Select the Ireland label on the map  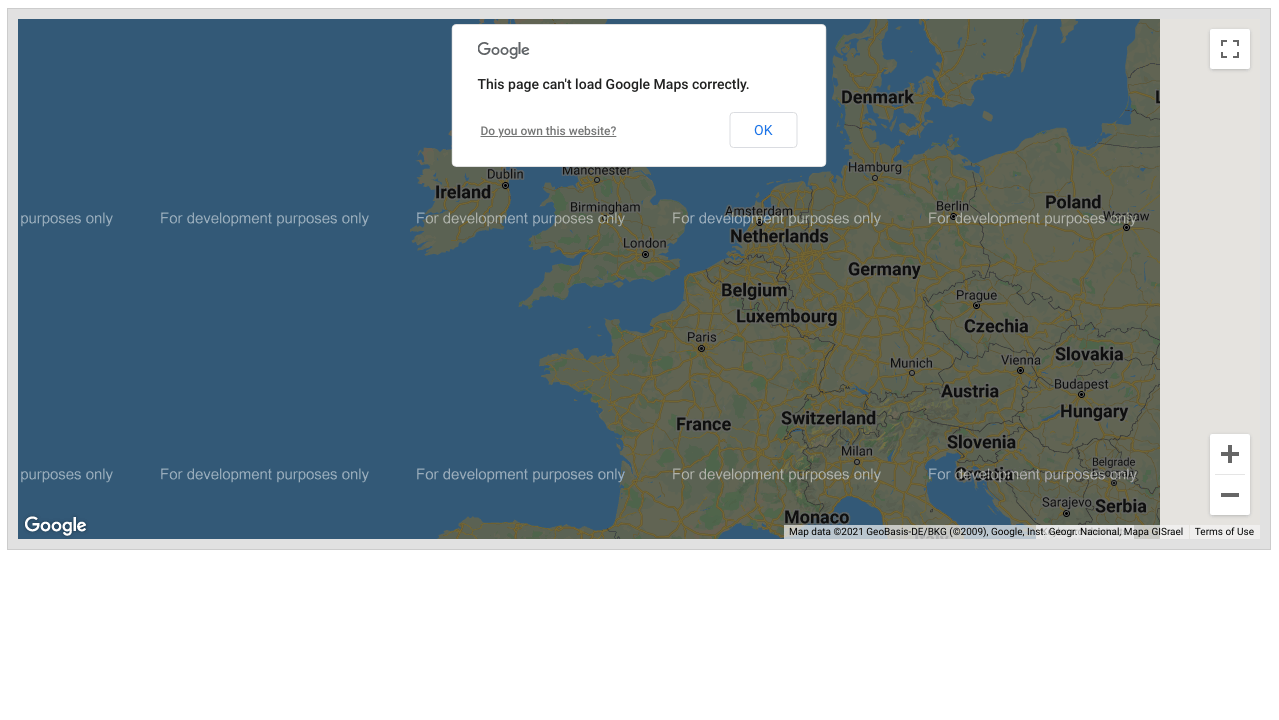pos(463,192)
